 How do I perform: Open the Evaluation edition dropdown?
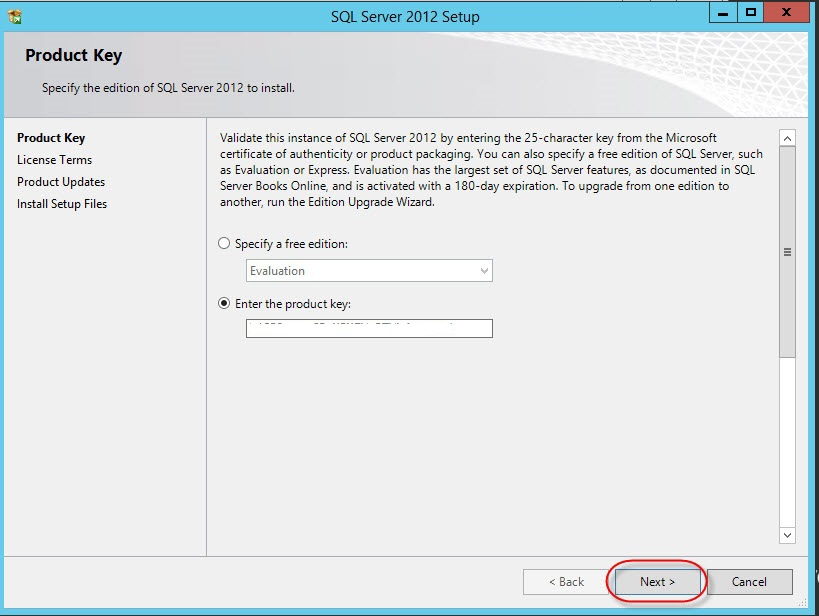tap(369, 271)
